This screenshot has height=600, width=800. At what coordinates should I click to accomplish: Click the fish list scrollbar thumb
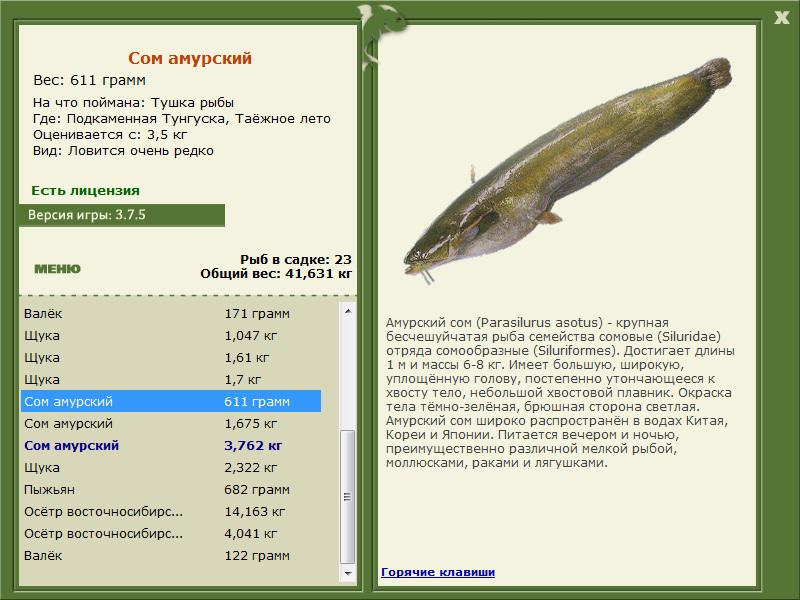tap(347, 496)
